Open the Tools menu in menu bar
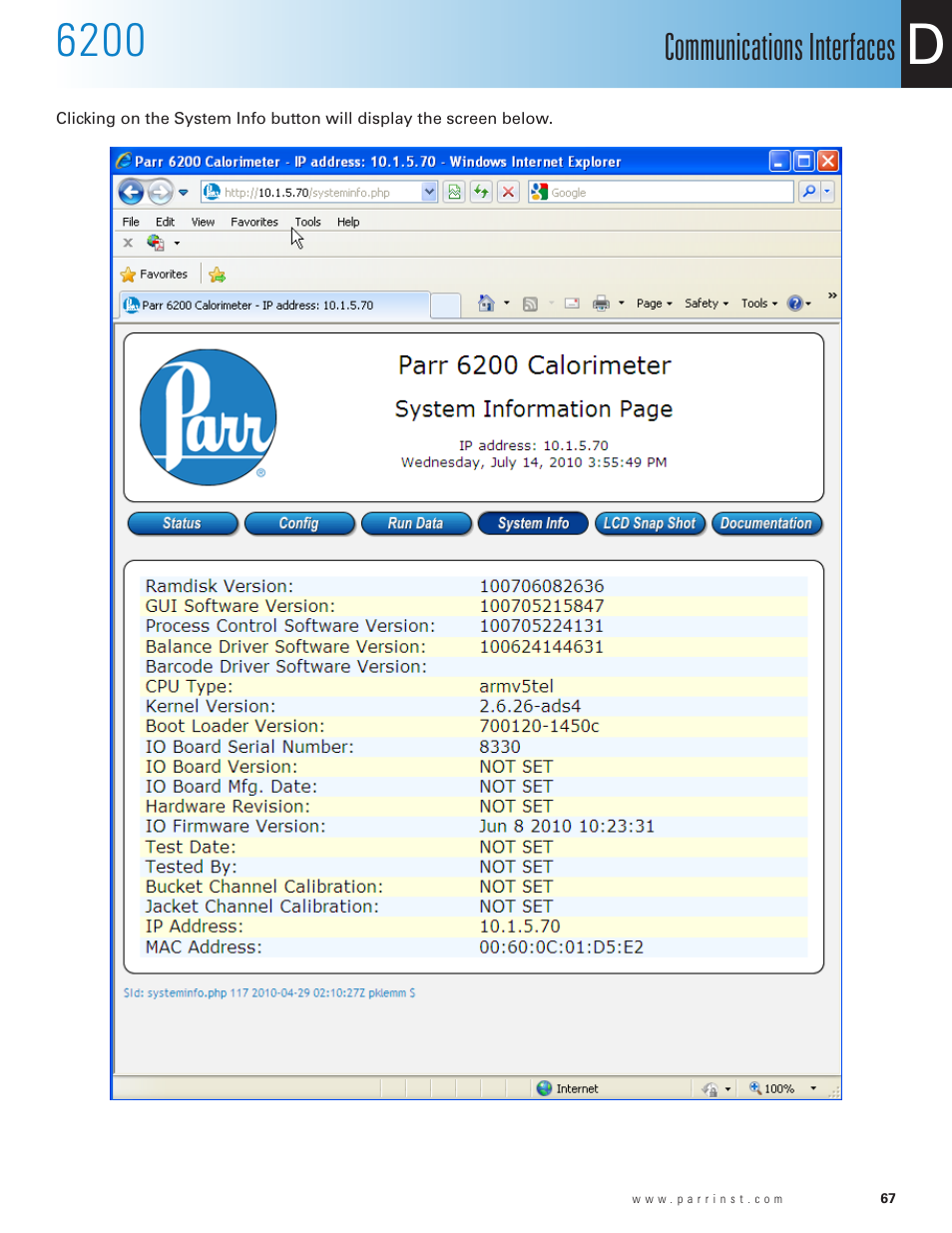Screen dimensions: 952x1233 307,222
